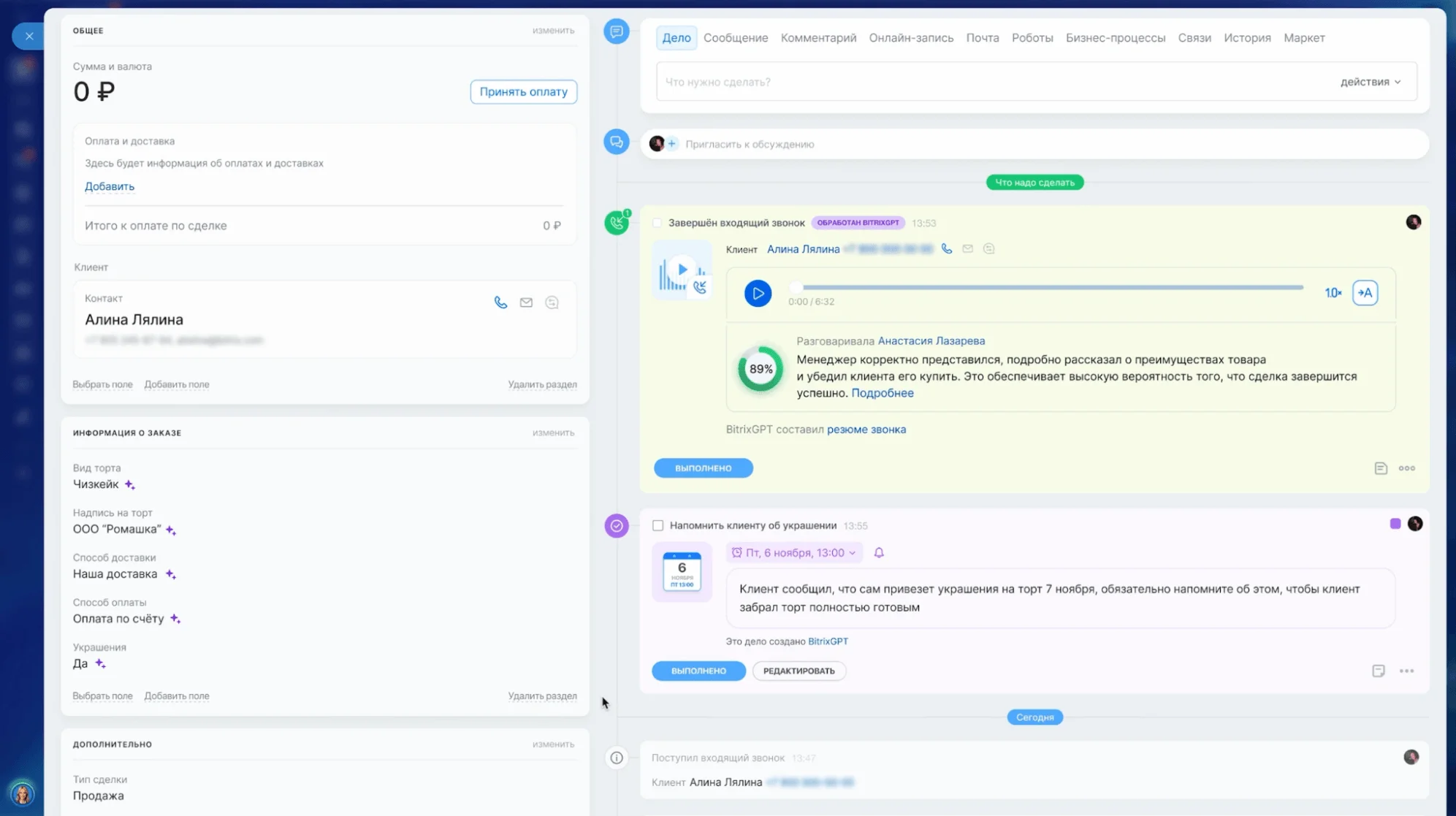Click изменить in ИНФОРМАЦИЯ О ЗАКАЗЕ section
Viewport: 1456px width, 816px height.
click(553, 432)
